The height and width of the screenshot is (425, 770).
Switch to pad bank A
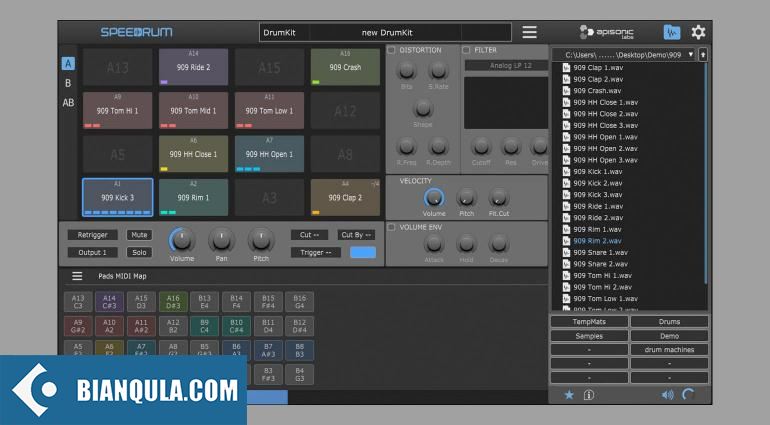pos(68,63)
